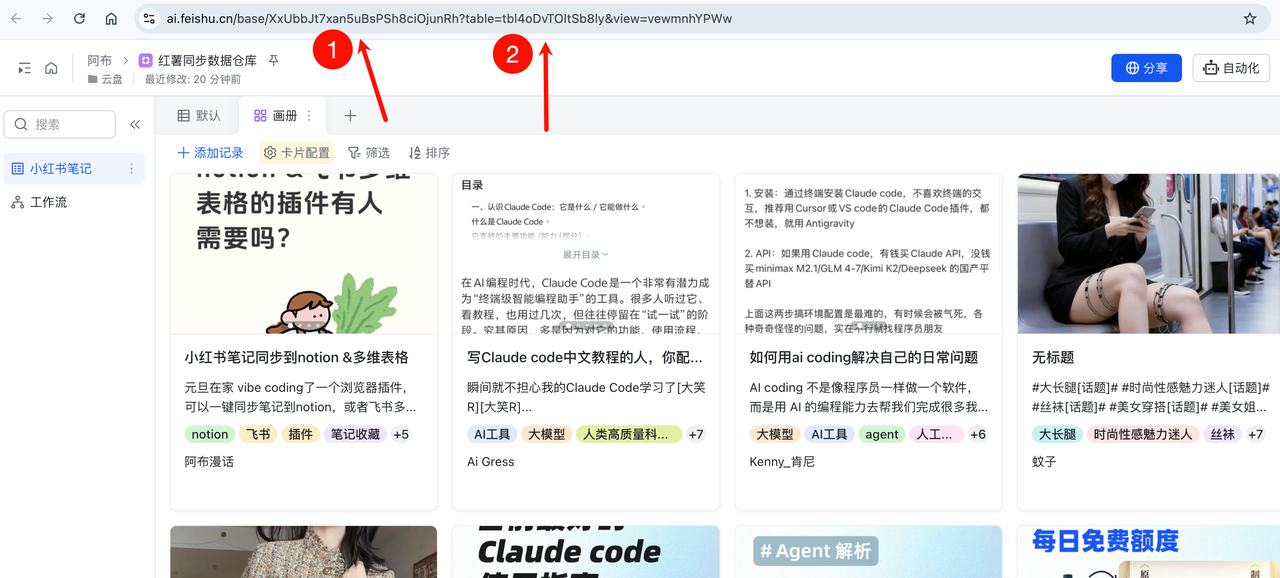Click 添加记录 to add a record
Screen dimensions: 1280x578
(210, 152)
